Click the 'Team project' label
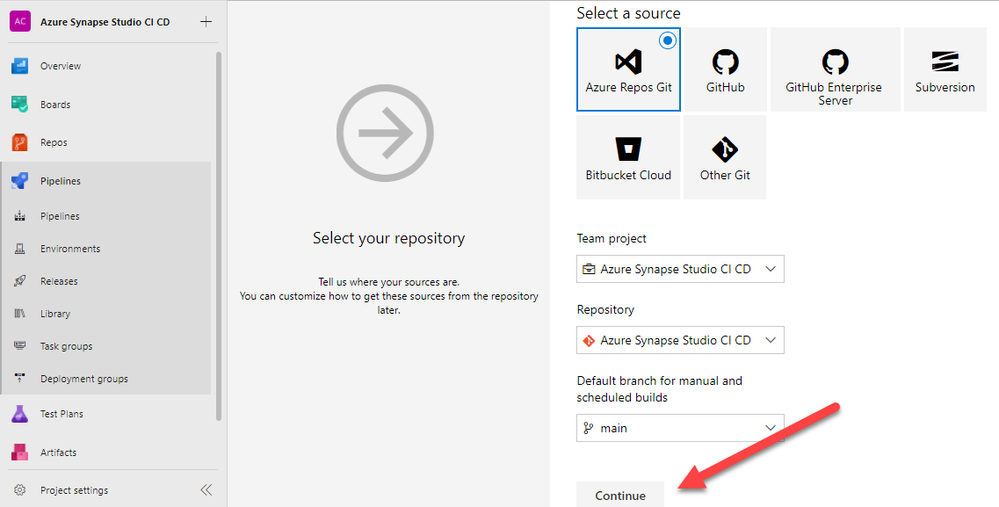Image resolution: width=999 pixels, height=507 pixels. click(x=612, y=239)
